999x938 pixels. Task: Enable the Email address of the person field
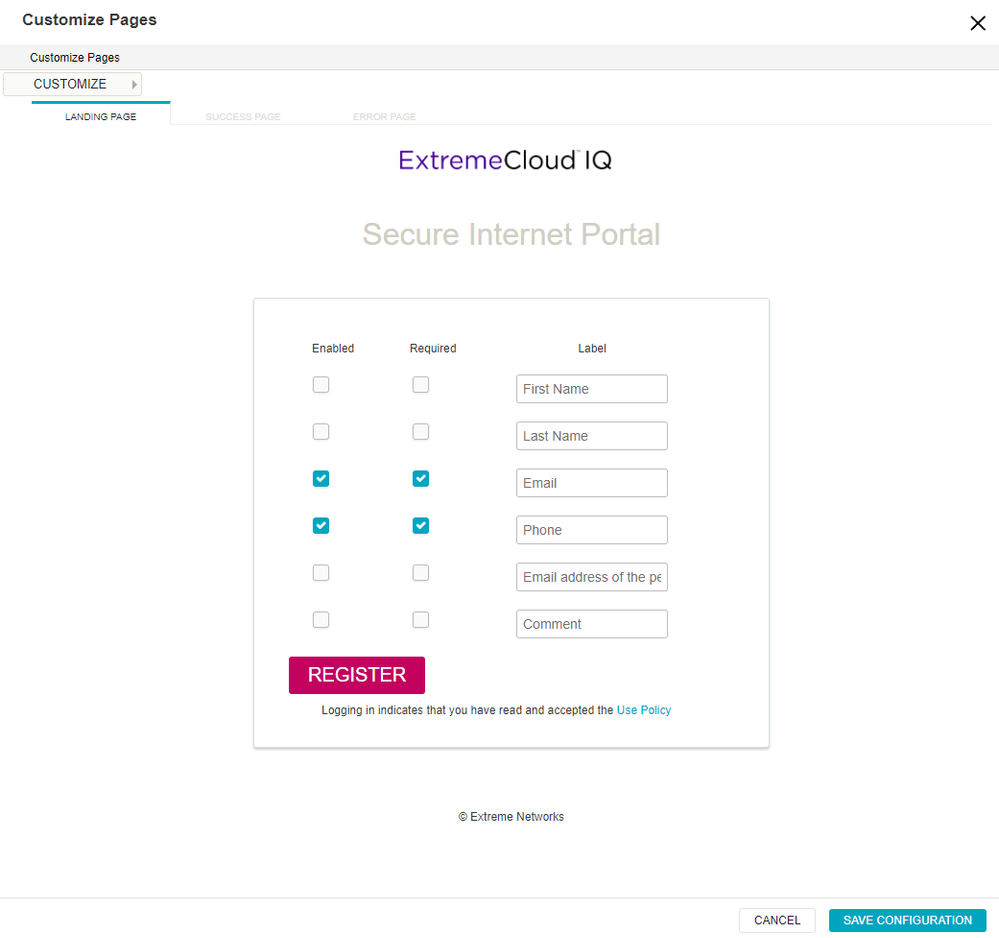click(321, 573)
